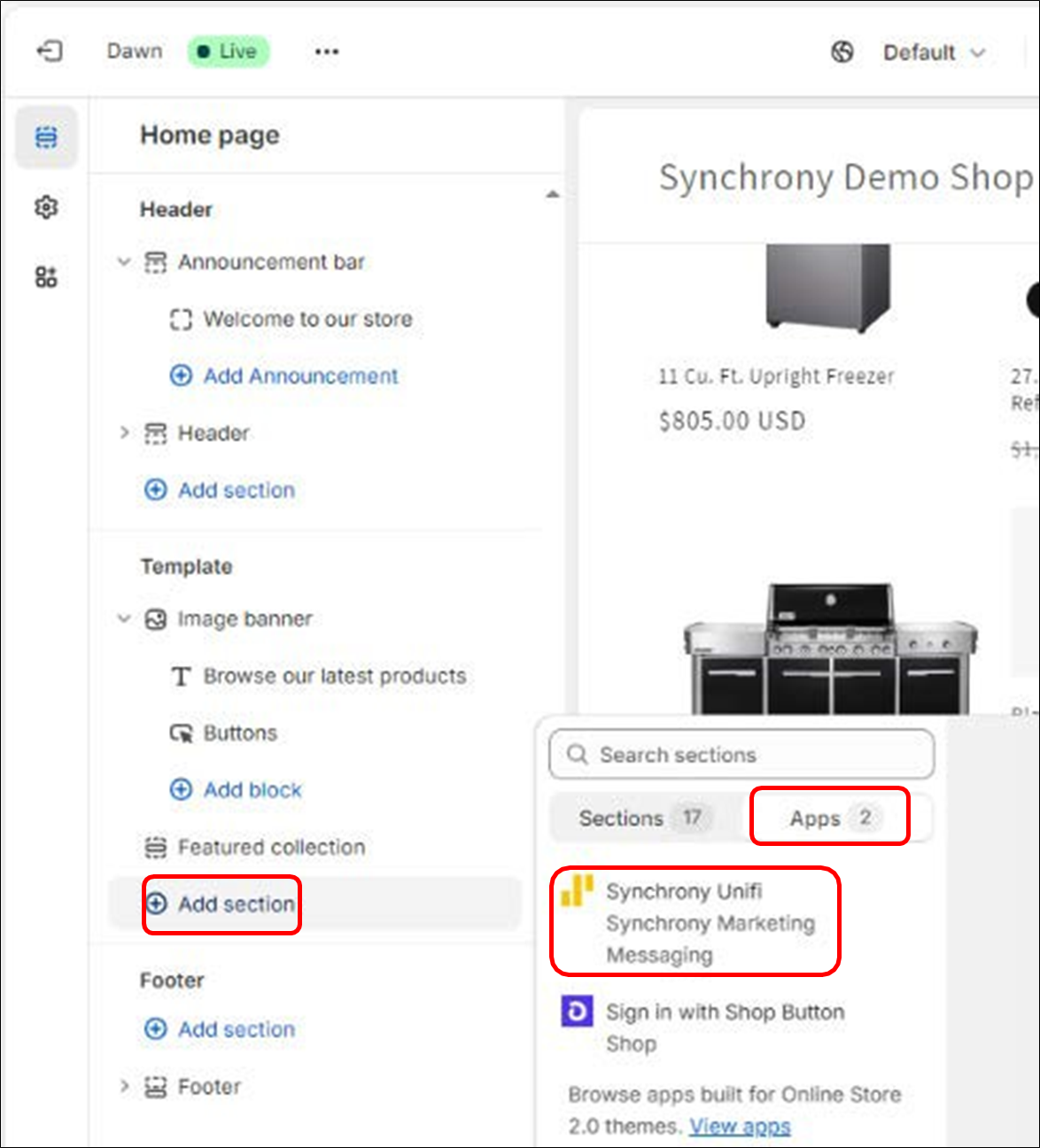
Task: Click the exit editor icon
Action: point(49,51)
